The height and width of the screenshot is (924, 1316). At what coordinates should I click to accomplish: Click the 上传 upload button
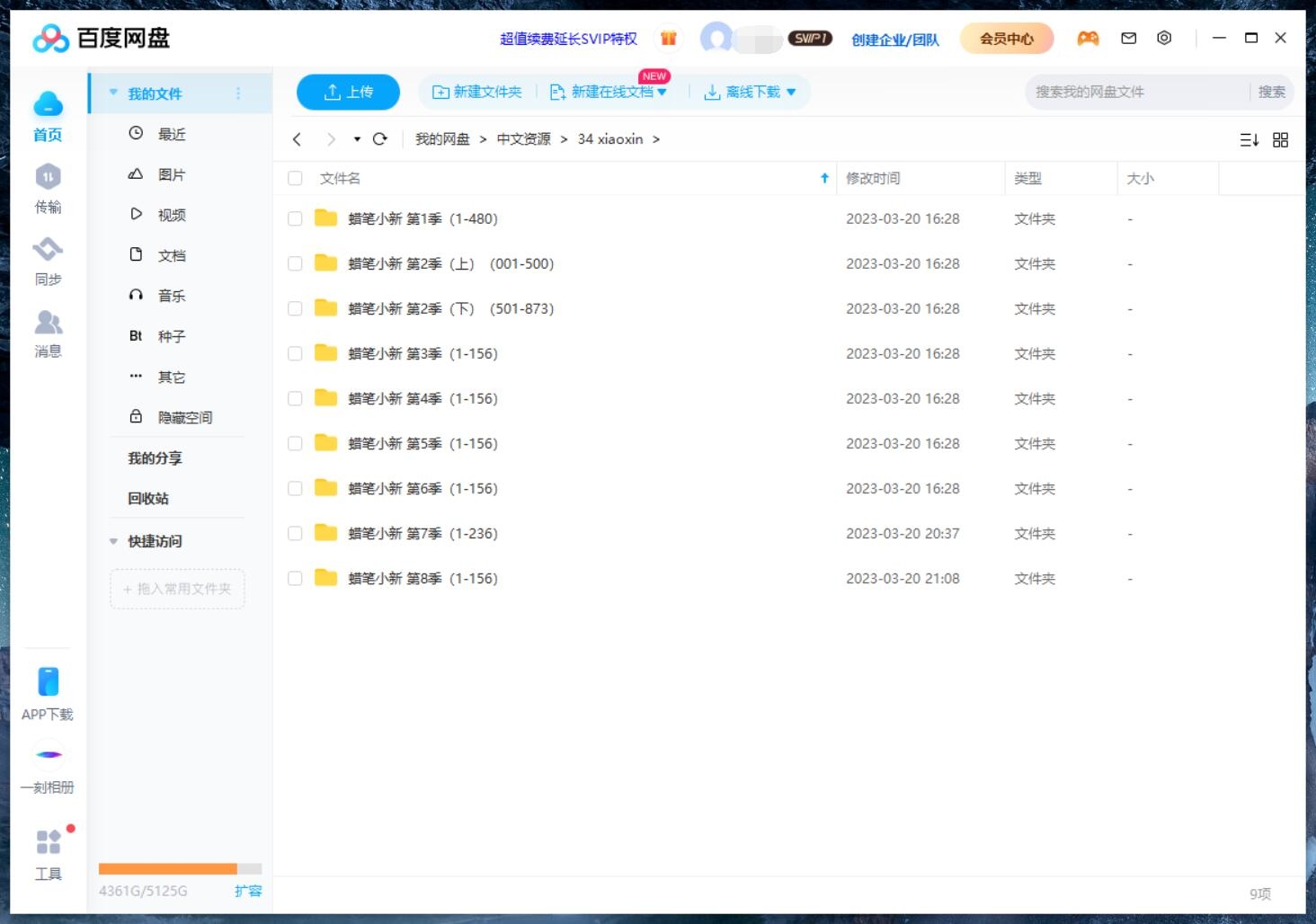pyautogui.click(x=348, y=91)
